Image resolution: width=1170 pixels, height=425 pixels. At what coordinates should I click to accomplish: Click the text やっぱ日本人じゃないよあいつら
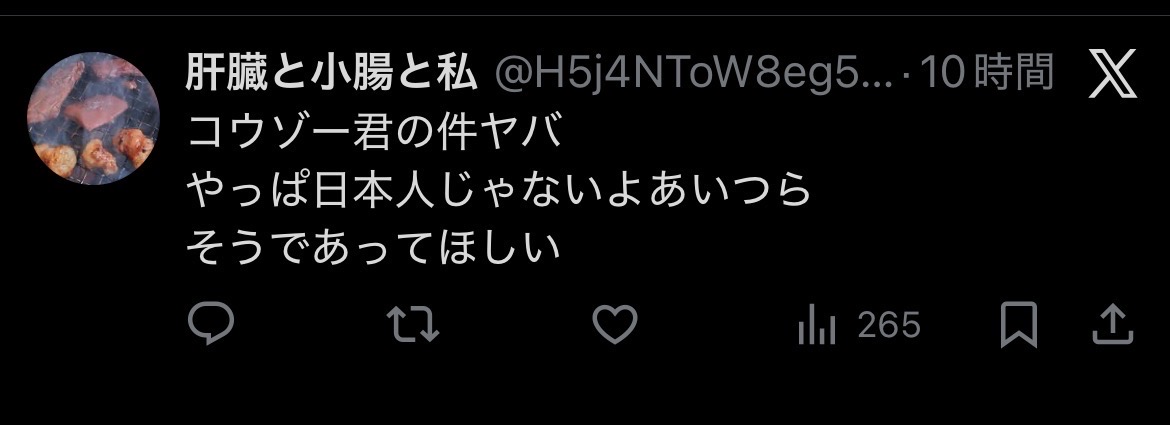point(498,190)
